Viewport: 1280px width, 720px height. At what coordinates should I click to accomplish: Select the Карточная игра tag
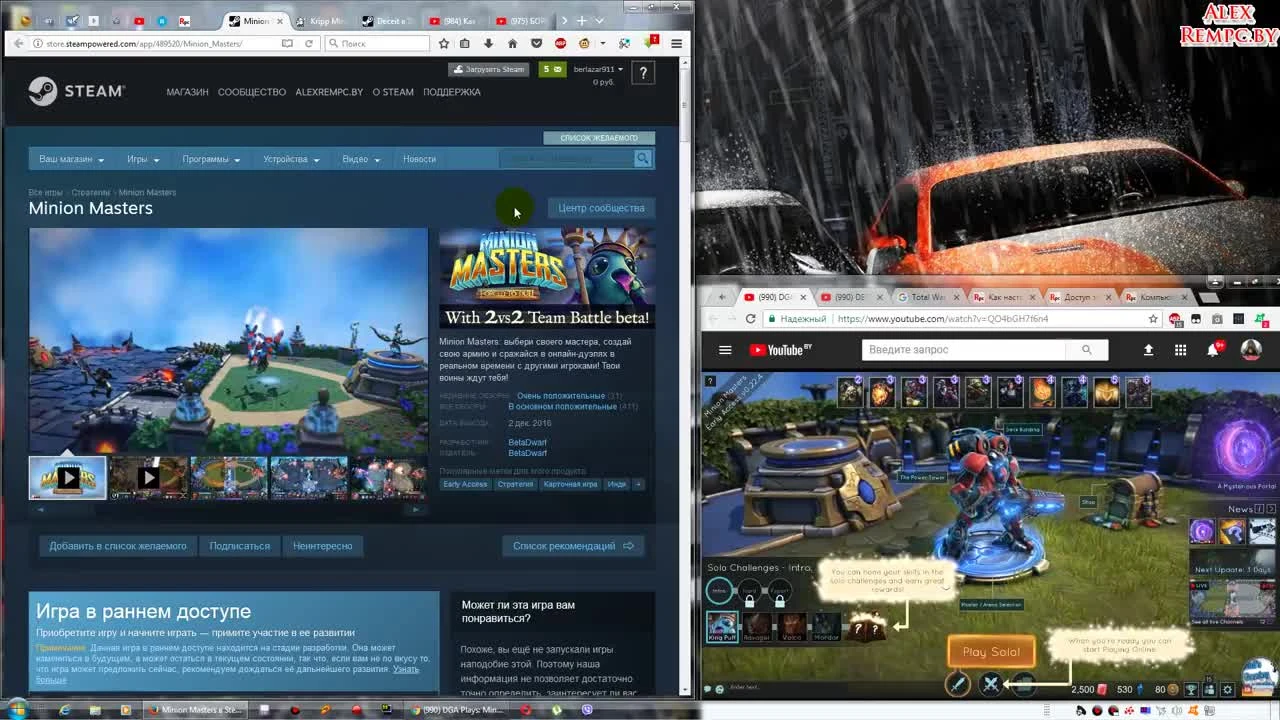(570, 484)
